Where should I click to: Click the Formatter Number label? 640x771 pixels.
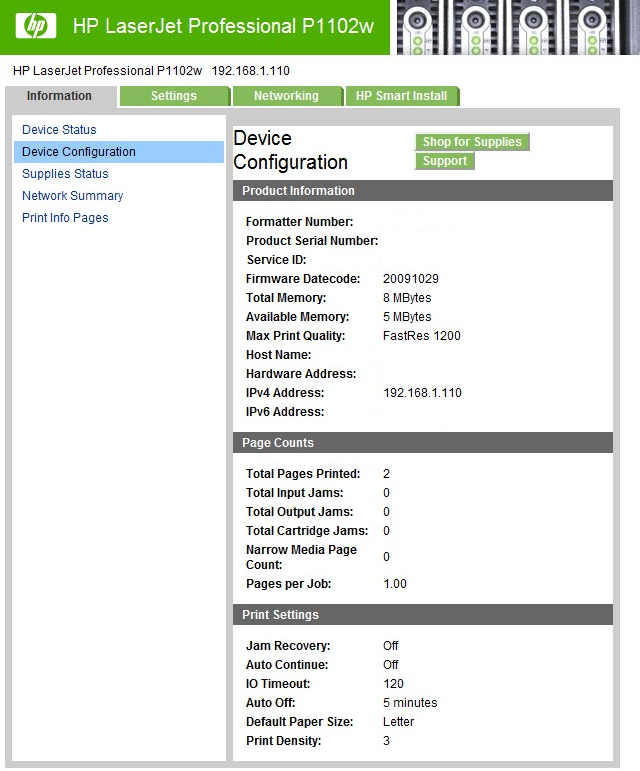[x=299, y=222]
